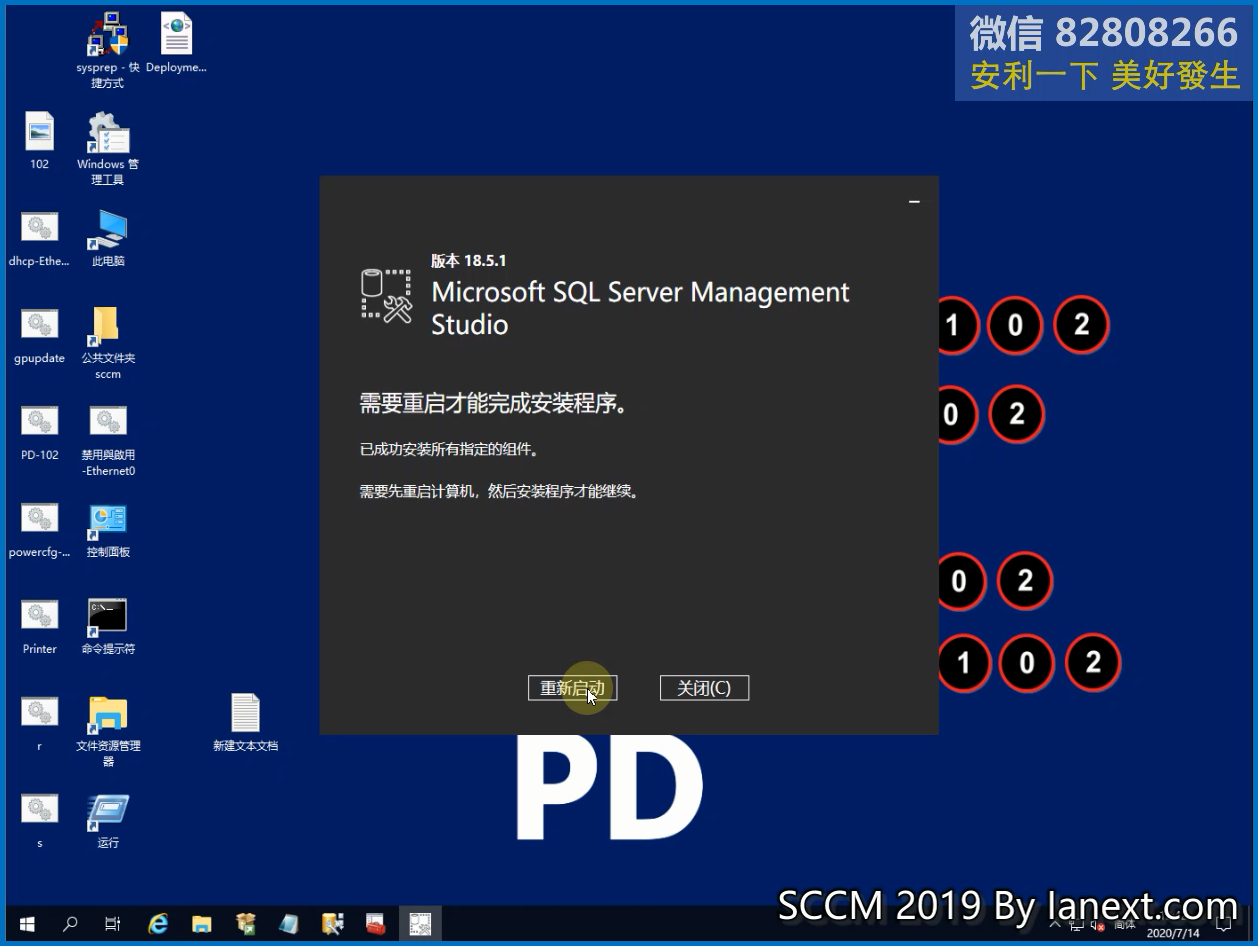Select the 102 image file icon
Viewport: 1258px width, 946px height.
pyautogui.click(x=40, y=141)
